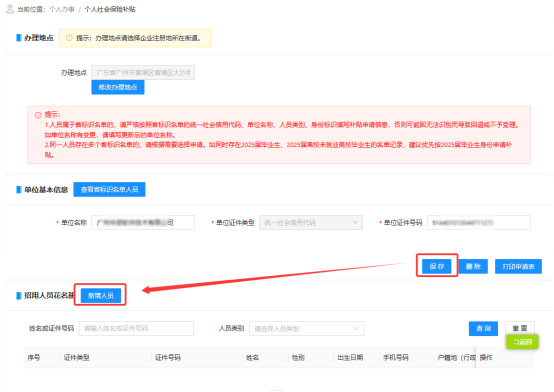Click 序号 column header
Image resolution: width=554 pixels, height=392 pixels.
point(34,358)
